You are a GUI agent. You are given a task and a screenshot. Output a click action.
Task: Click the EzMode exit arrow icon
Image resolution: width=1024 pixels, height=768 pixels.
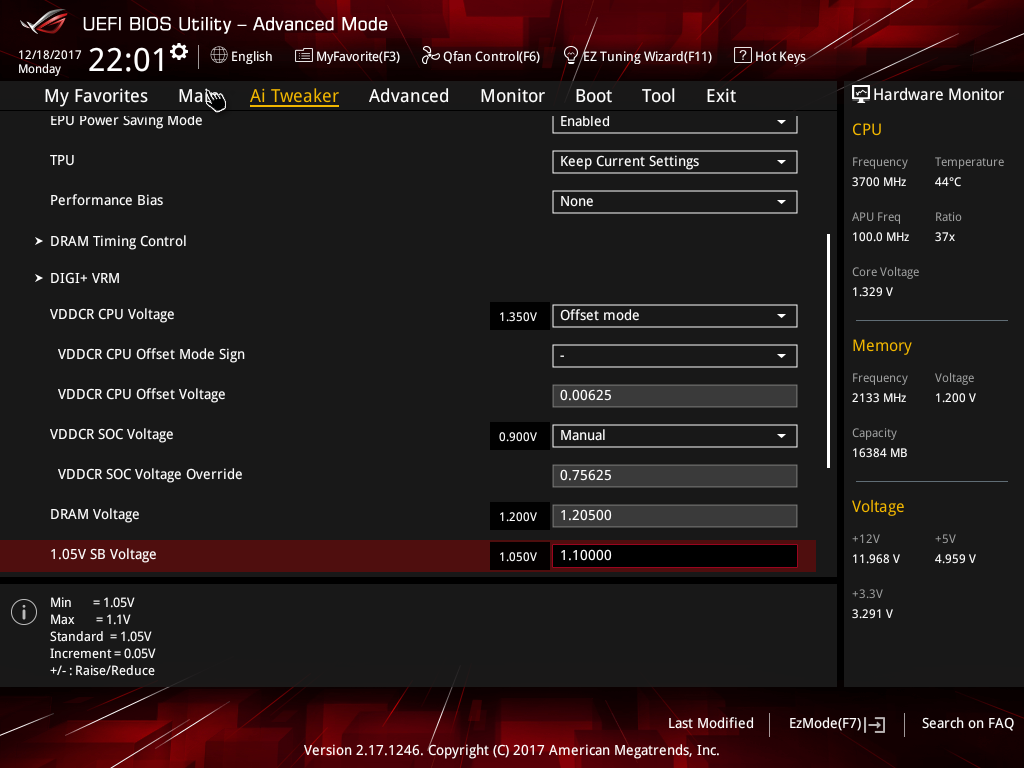(x=876, y=724)
